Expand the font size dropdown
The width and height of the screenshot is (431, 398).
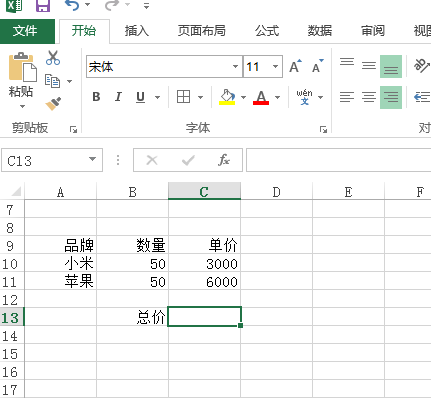(276, 67)
